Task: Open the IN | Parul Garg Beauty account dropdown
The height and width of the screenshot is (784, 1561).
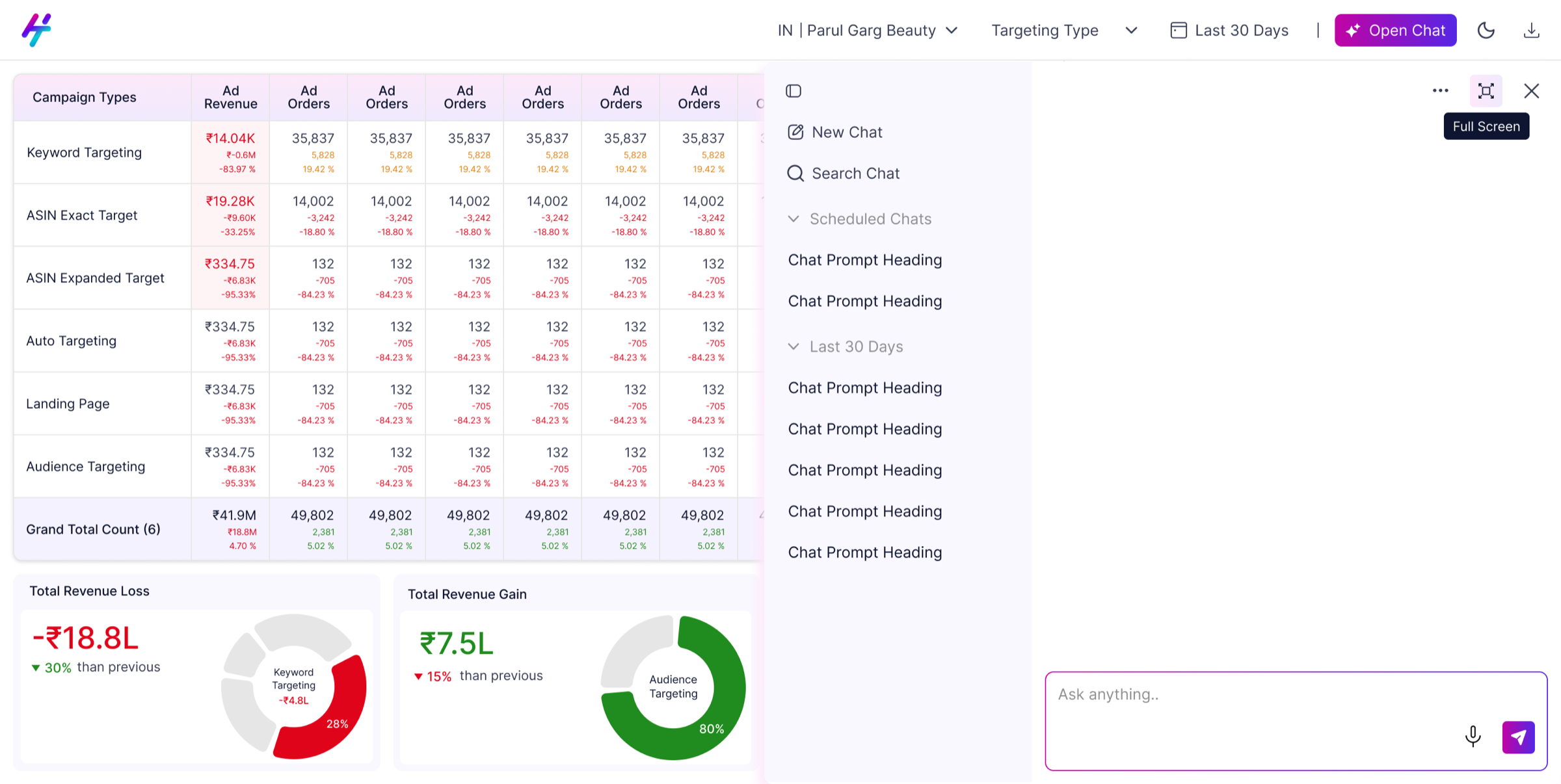Action: (x=868, y=31)
